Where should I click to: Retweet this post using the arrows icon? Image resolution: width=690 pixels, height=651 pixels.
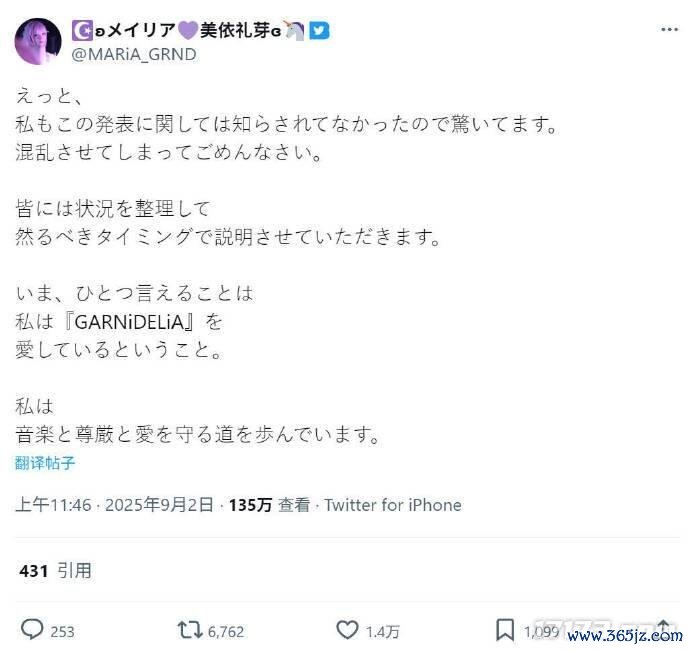point(188,630)
